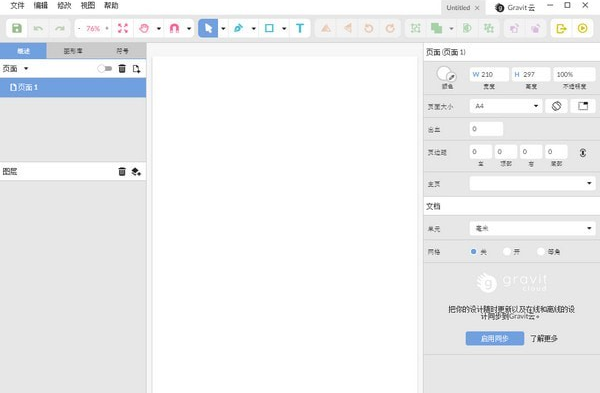The width and height of the screenshot is (600, 393).
Task: Click the flip horizontal triangle icon
Action: pos(348,28)
